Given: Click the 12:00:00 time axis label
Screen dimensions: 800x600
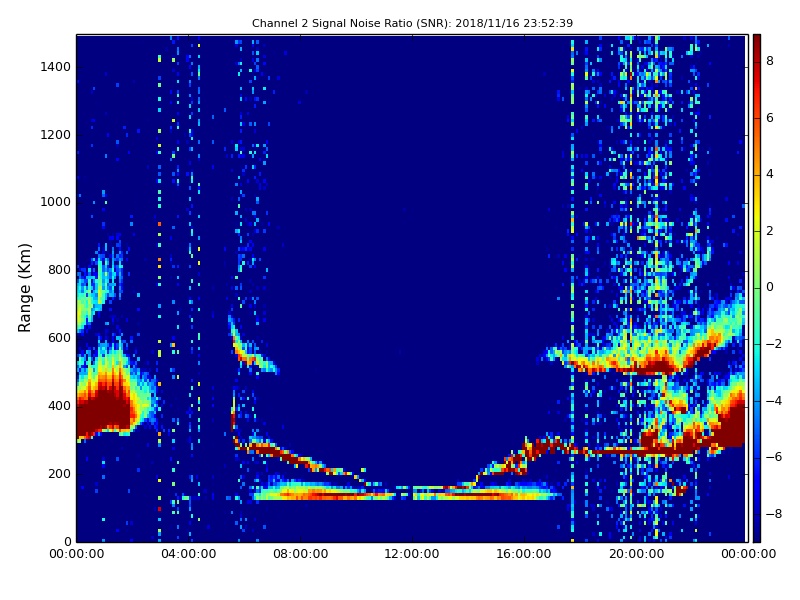Looking at the screenshot, I should pos(412,554).
